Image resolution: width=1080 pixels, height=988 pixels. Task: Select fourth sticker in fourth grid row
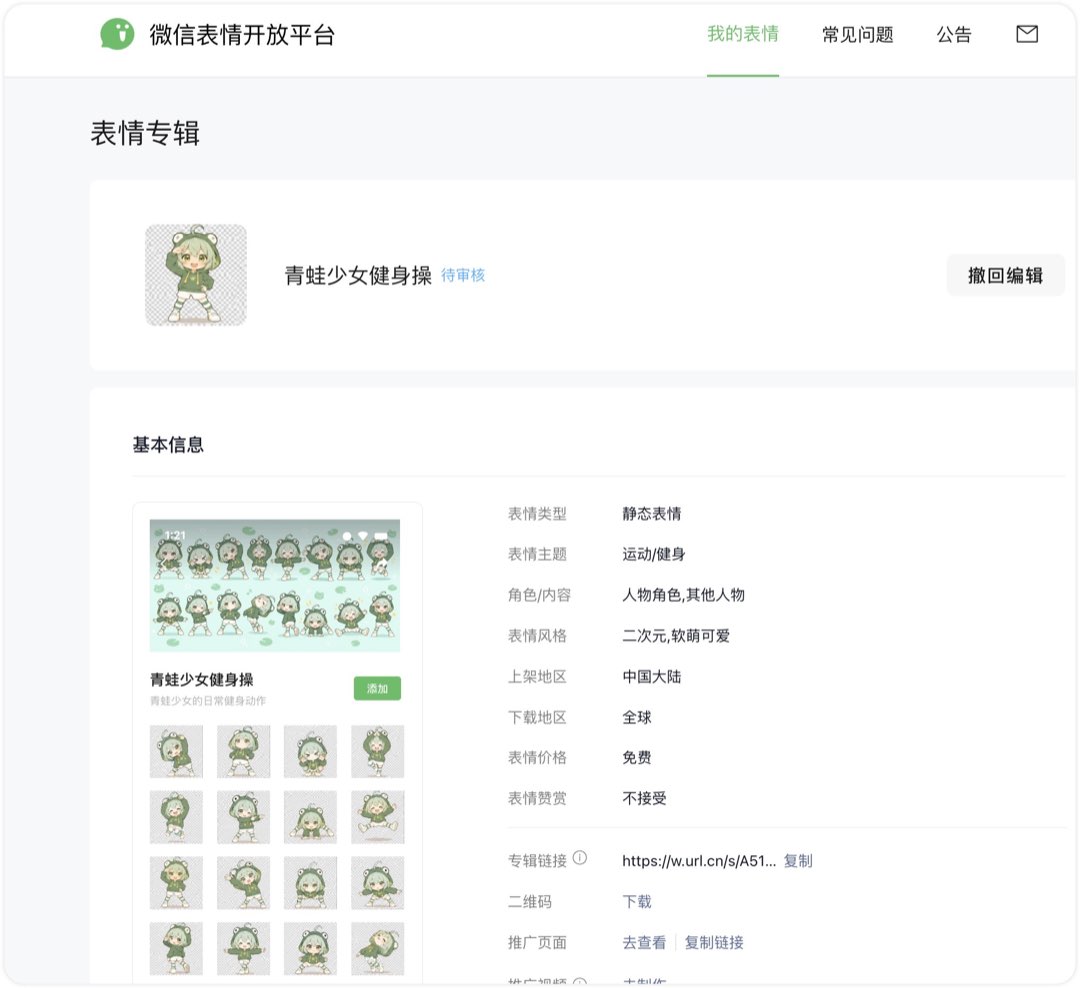point(377,949)
